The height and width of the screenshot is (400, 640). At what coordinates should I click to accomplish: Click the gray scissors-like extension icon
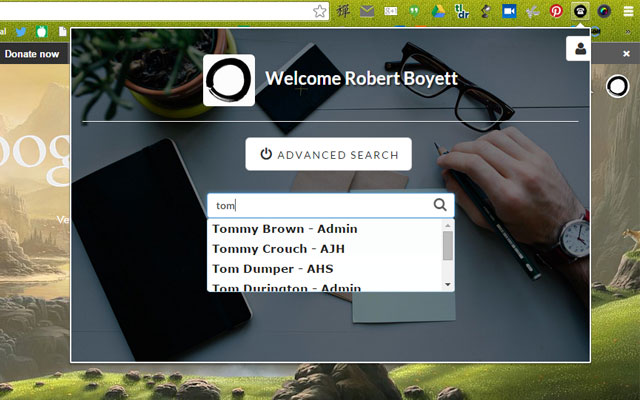pos(533,11)
